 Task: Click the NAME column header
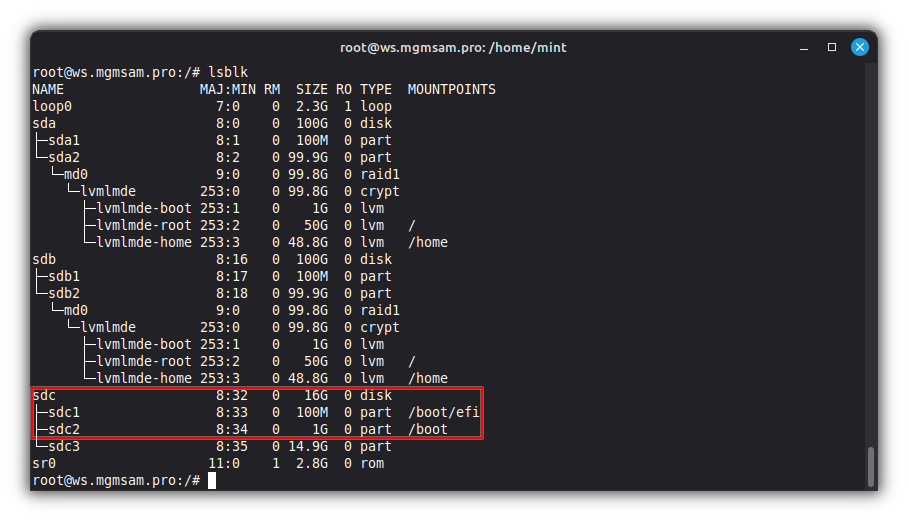pyautogui.click(x=48, y=89)
